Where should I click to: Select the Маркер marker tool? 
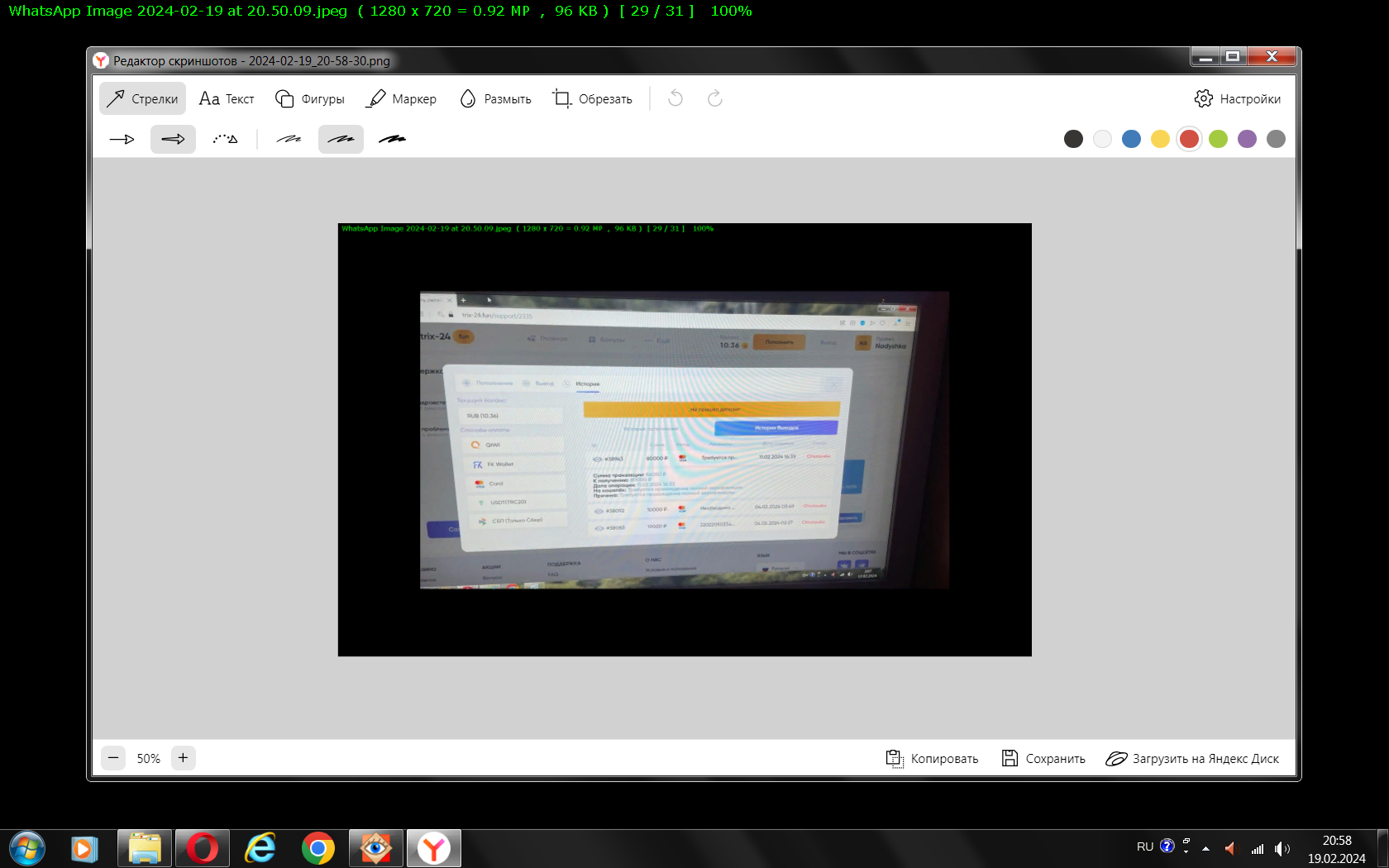(x=402, y=98)
